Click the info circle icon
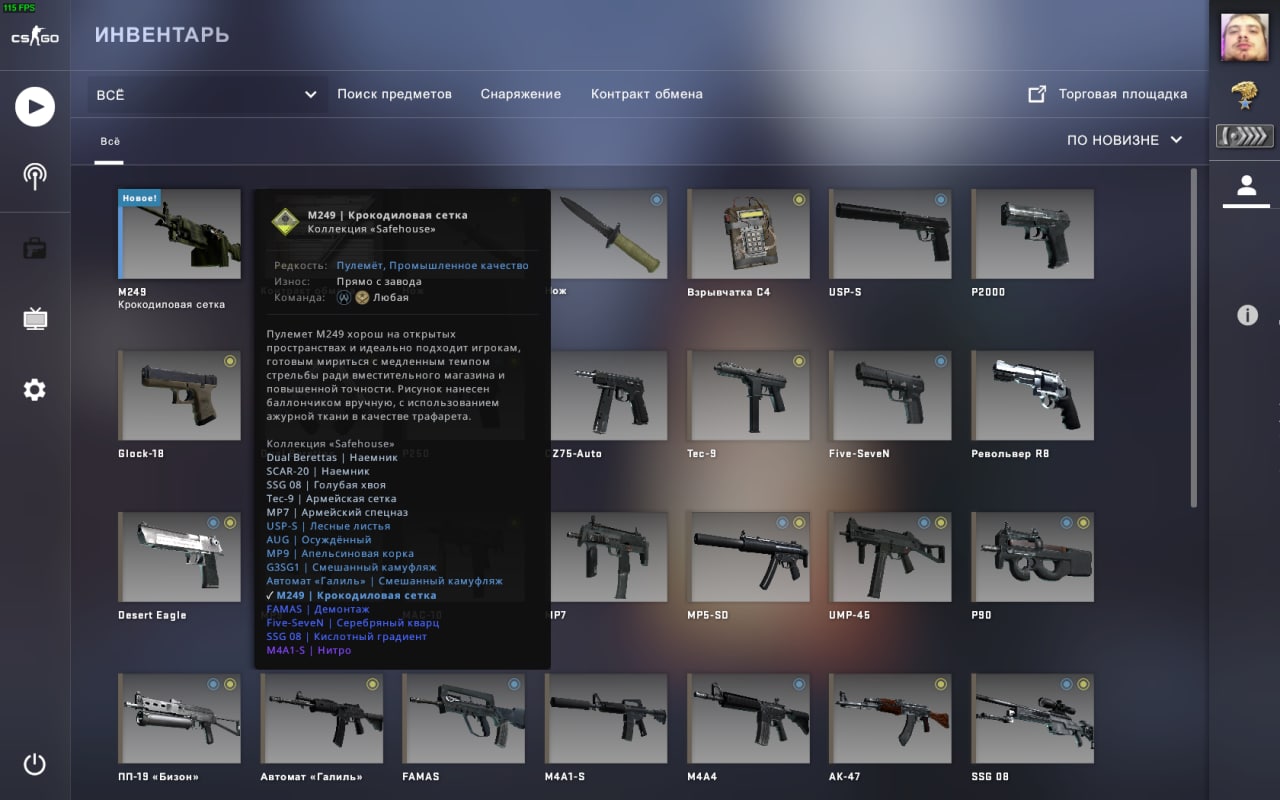Screen dimensions: 1280x800 (x=1247, y=315)
